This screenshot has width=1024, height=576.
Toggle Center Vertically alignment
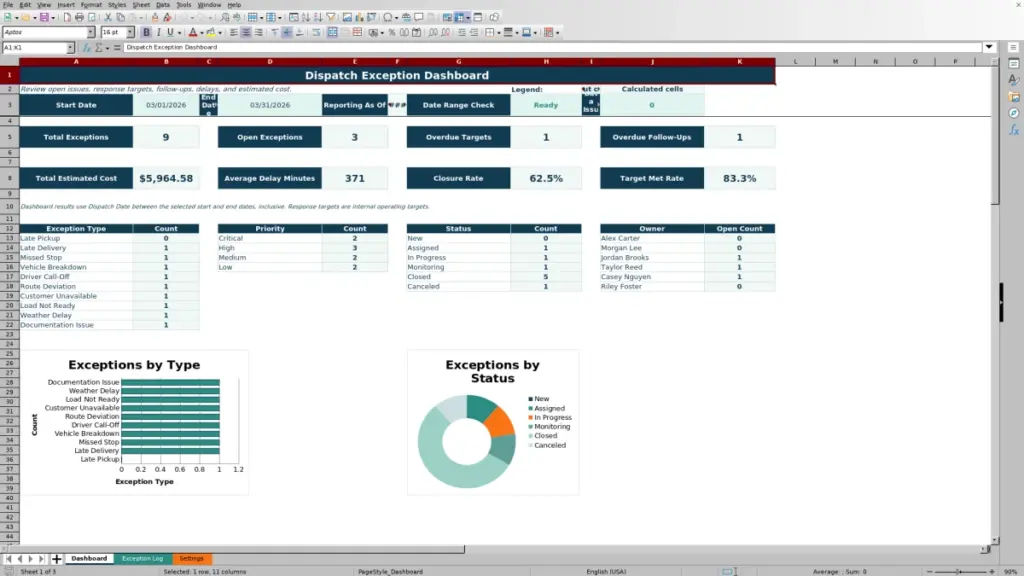click(x=287, y=32)
